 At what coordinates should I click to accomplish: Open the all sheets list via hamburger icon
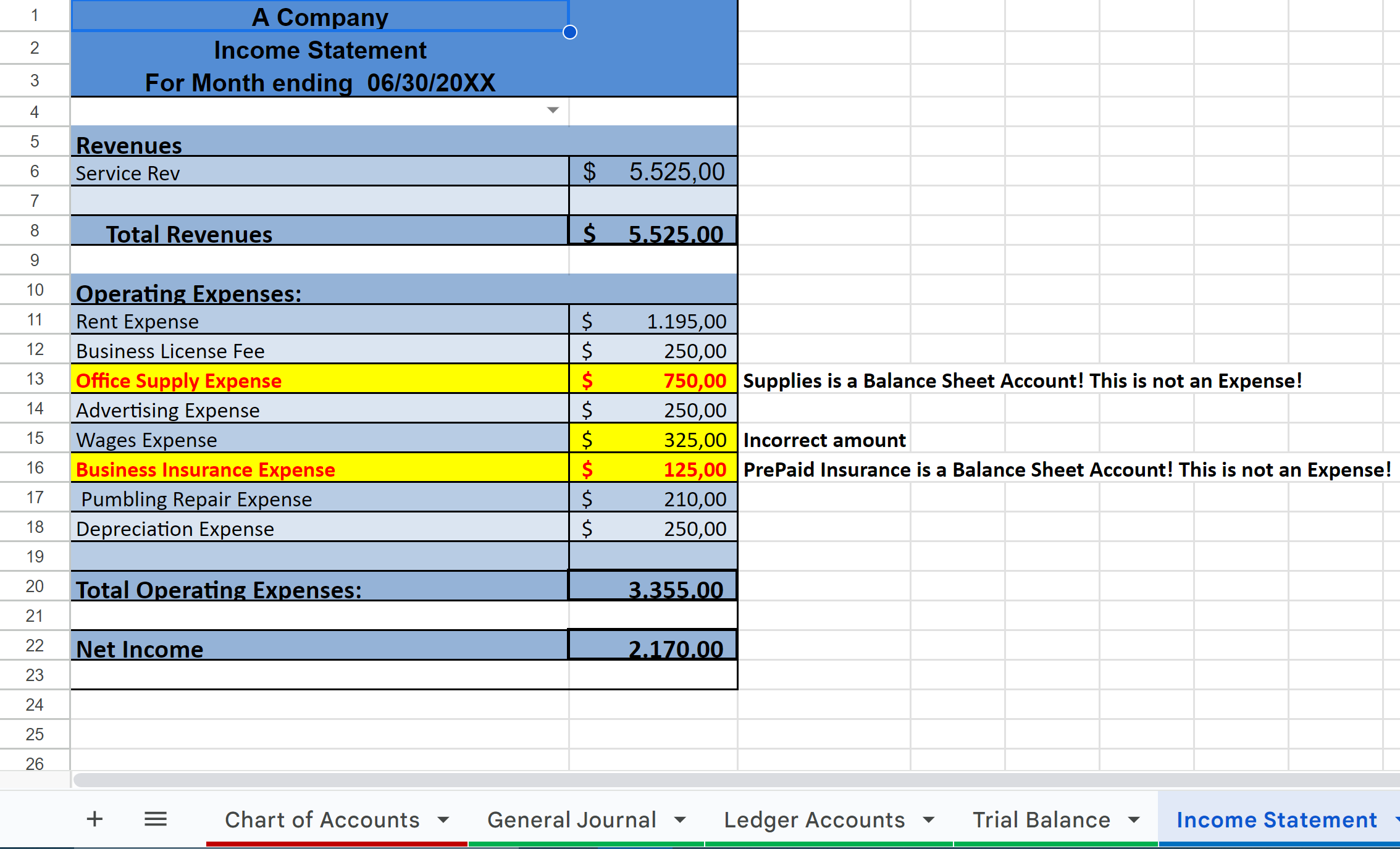(155, 819)
